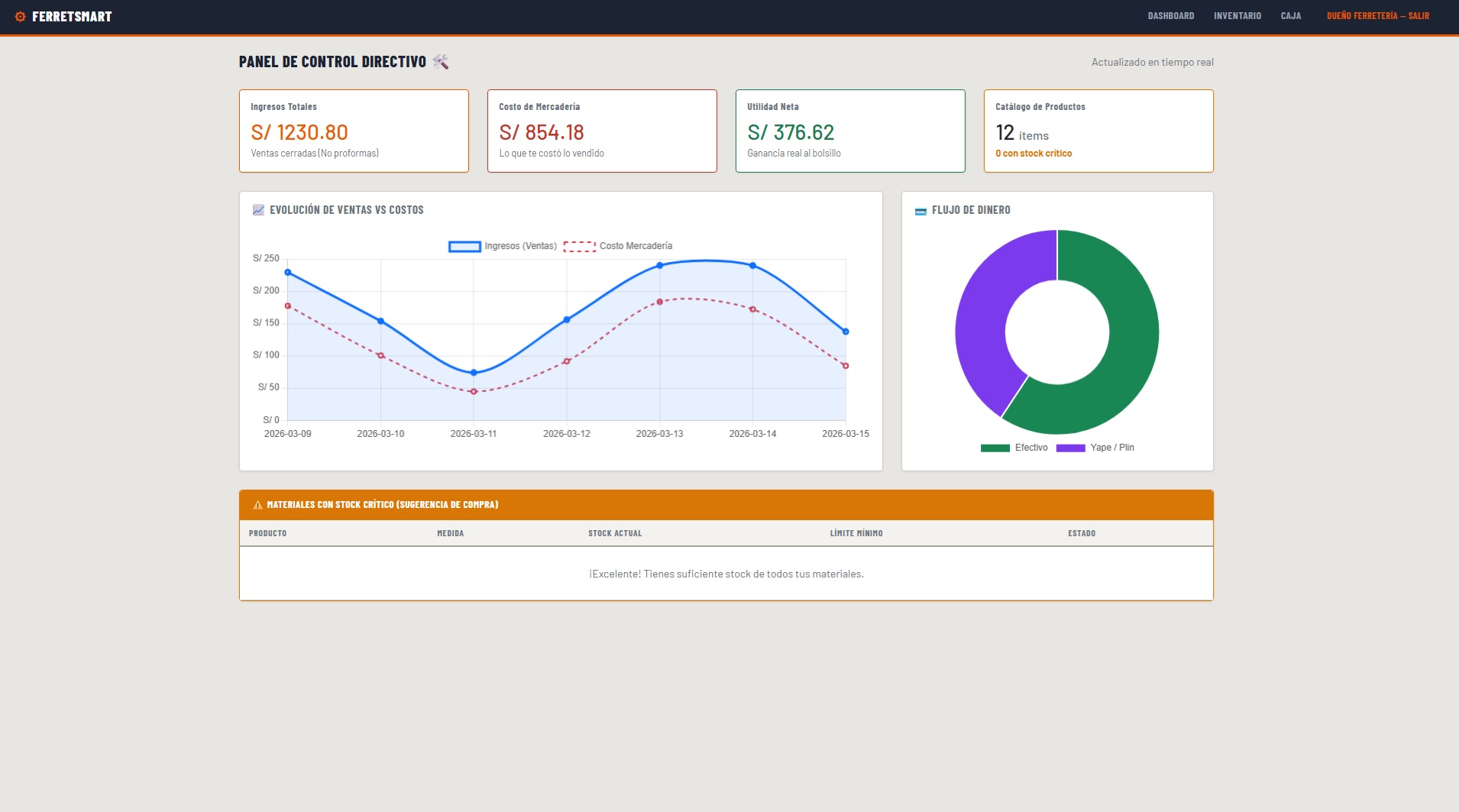
Task: Click the card icon beside Flujo de Dinero
Action: coord(920,211)
